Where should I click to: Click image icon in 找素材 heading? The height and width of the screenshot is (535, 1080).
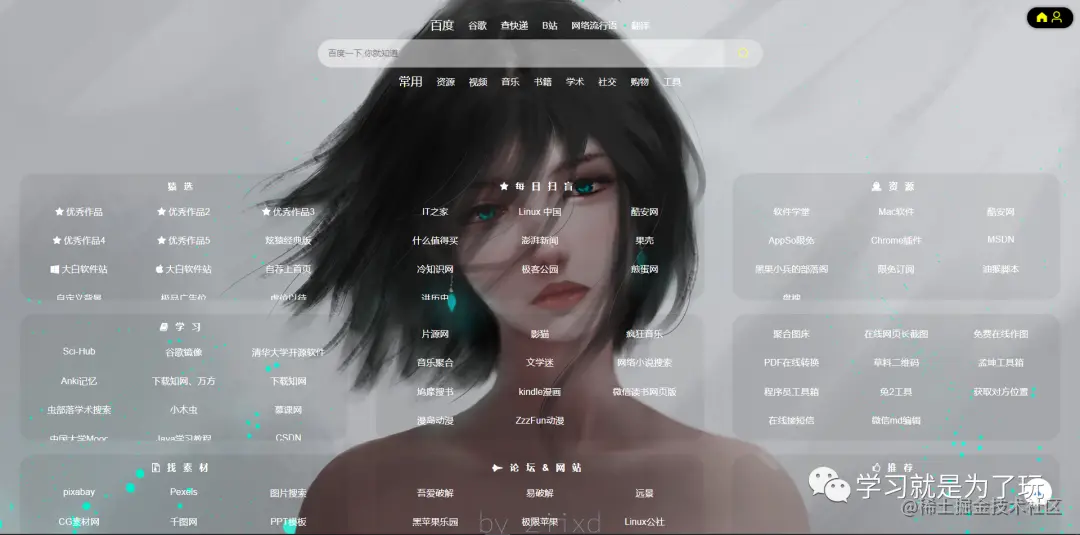[156, 468]
